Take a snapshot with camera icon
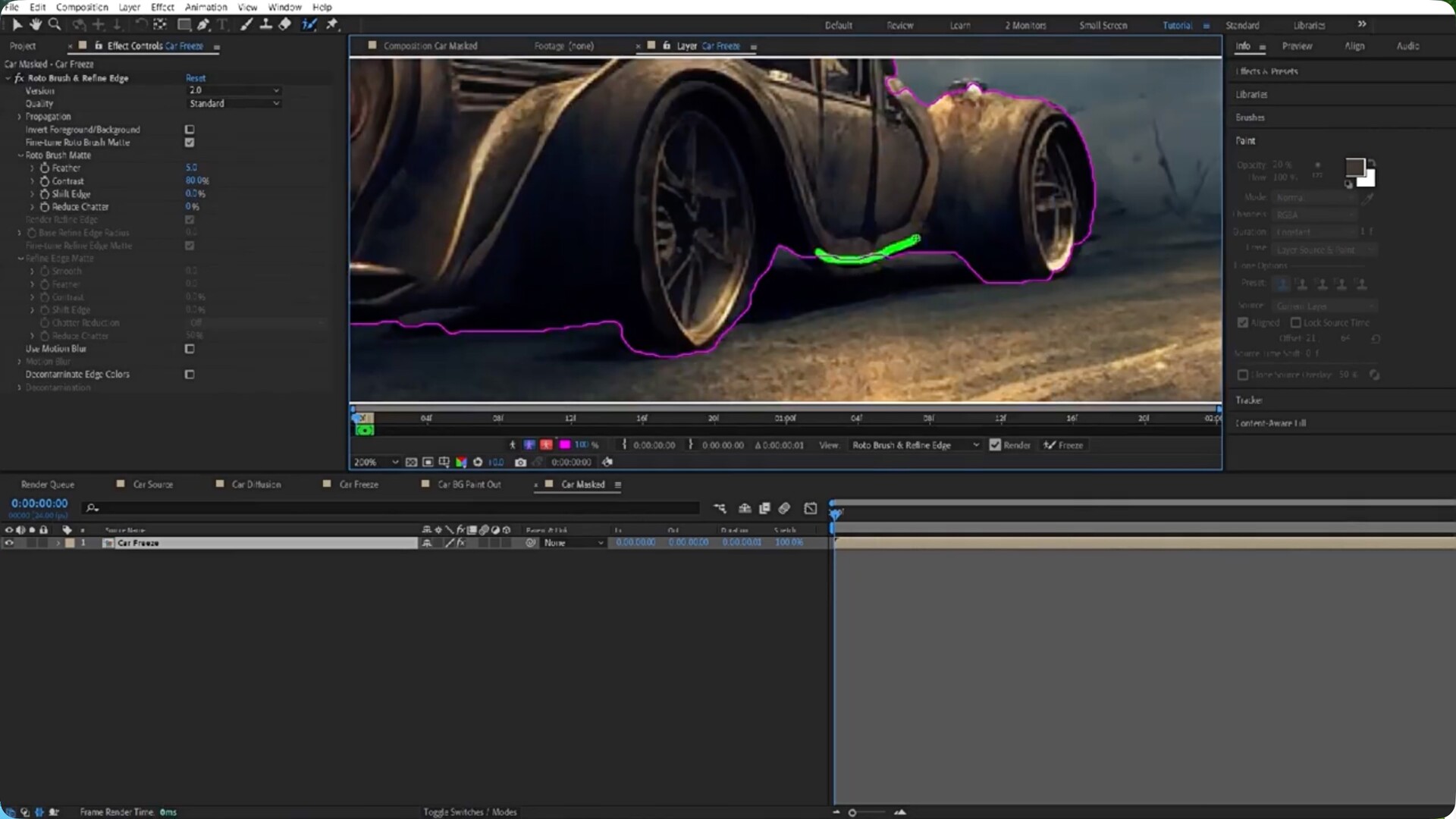Viewport: 1456px width, 819px height. pos(520,462)
